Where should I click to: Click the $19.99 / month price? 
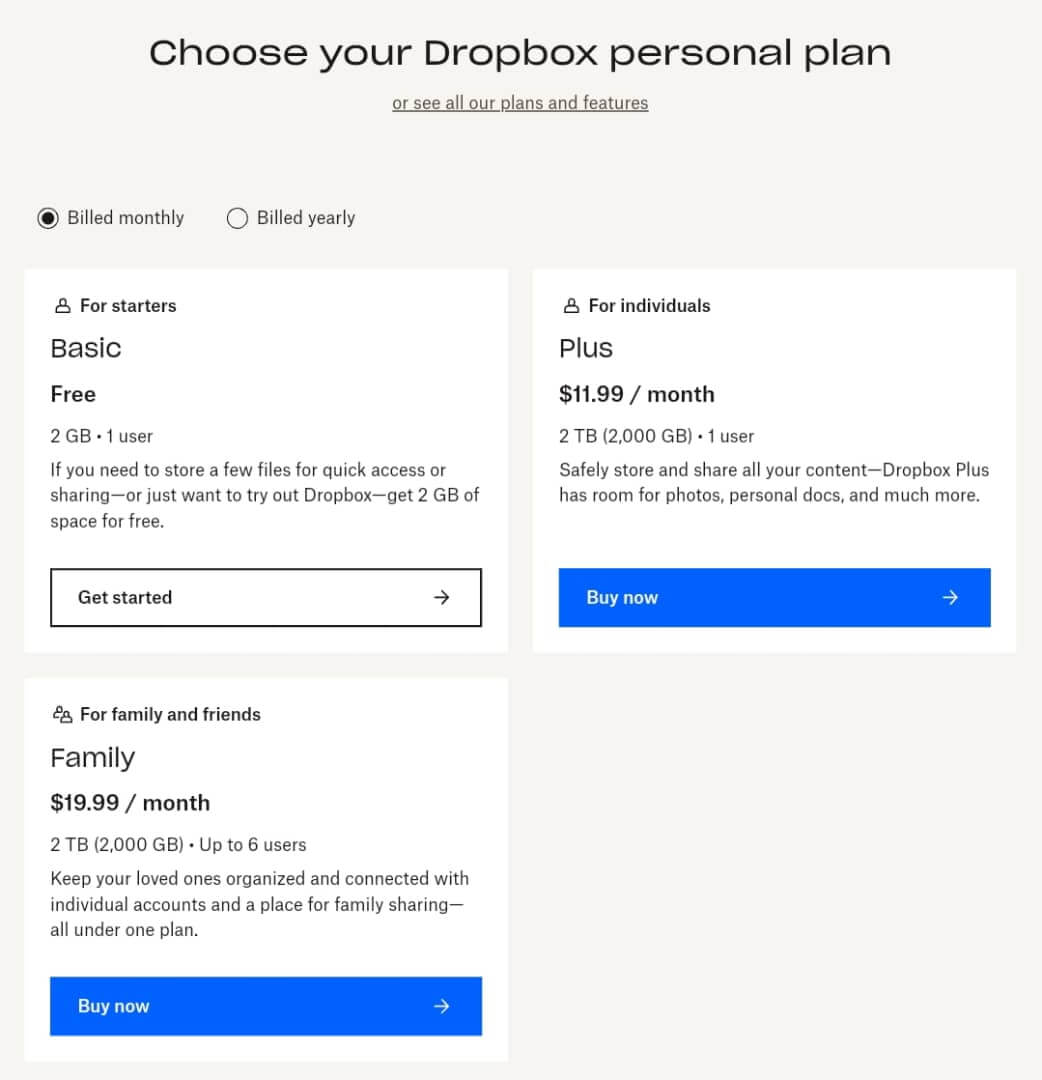pyautogui.click(x=130, y=803)
